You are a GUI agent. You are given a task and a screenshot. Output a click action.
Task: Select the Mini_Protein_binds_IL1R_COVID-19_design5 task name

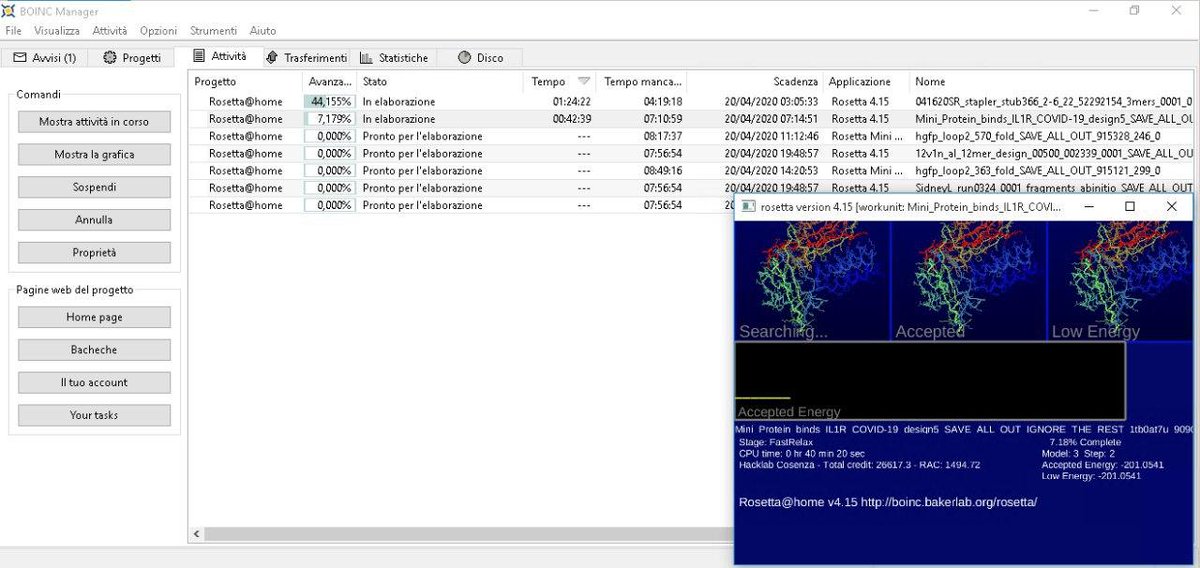pos(1054,119)
